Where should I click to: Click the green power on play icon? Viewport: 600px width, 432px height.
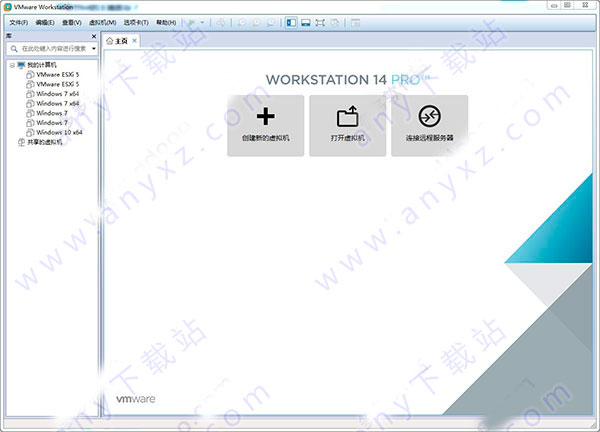pyautogui.click(x=191, y=23)
